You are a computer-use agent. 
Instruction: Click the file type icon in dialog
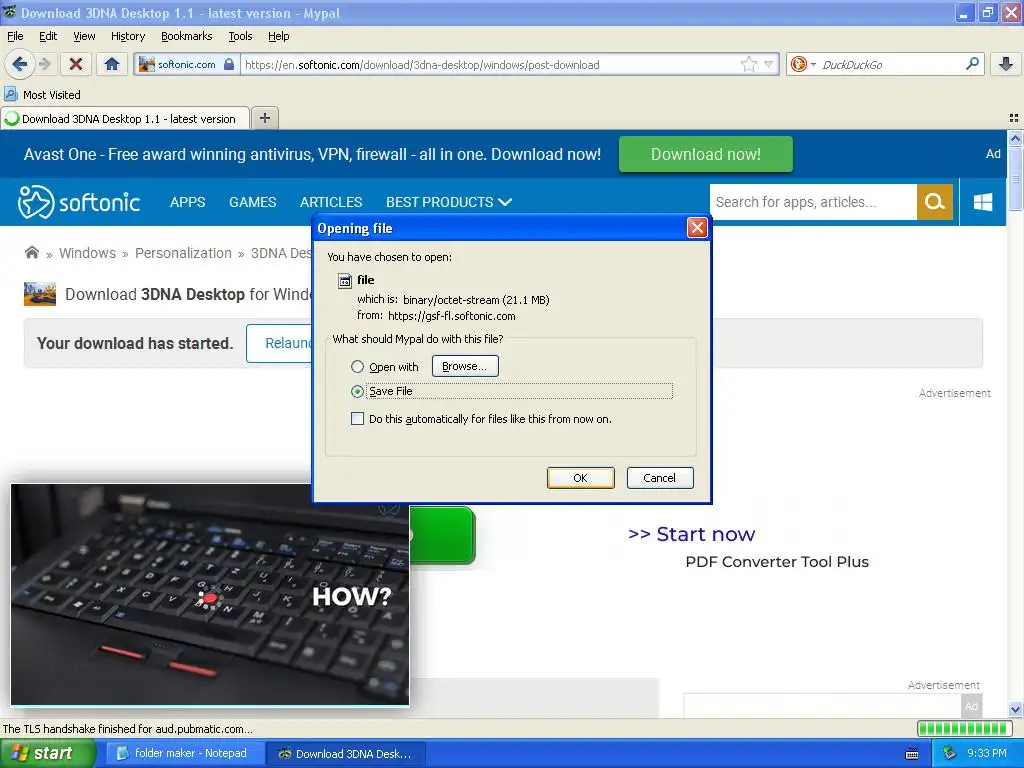(x=345, y=281)
